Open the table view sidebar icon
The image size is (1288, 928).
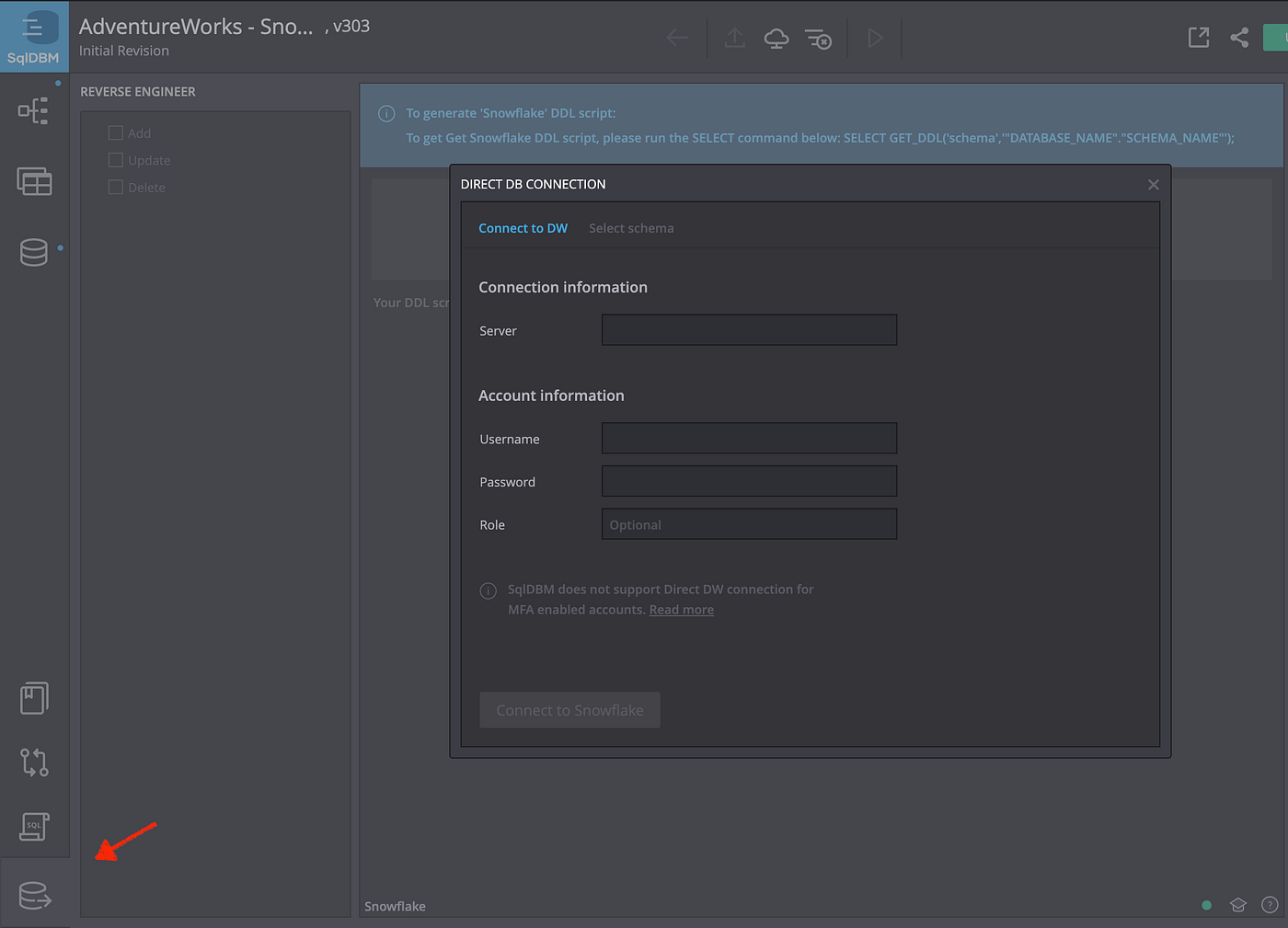click(x=34, y=181)
